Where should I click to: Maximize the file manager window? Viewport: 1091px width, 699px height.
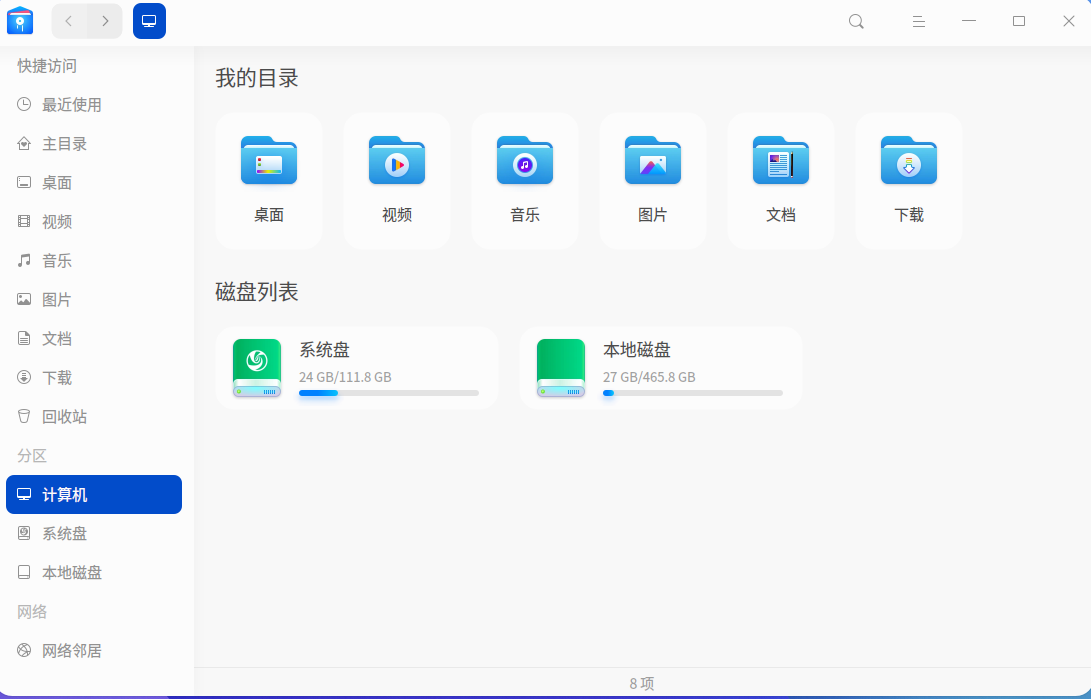1019,21
